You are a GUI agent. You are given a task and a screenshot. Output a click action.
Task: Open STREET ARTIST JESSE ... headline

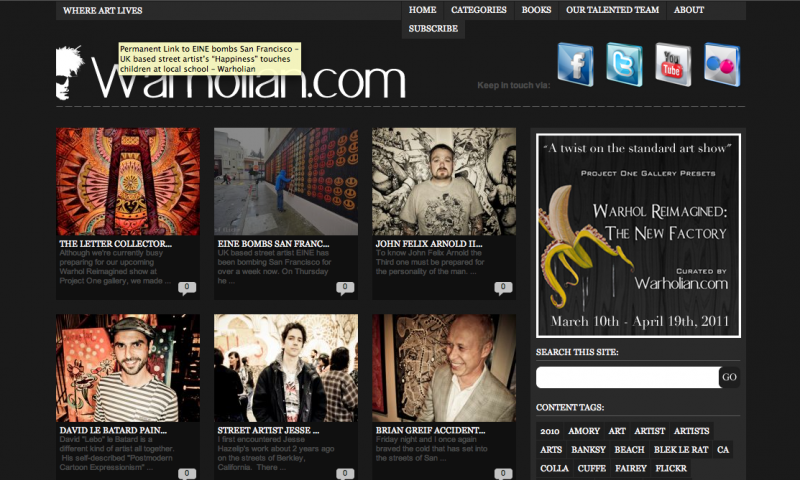click(x=268, y=430)
